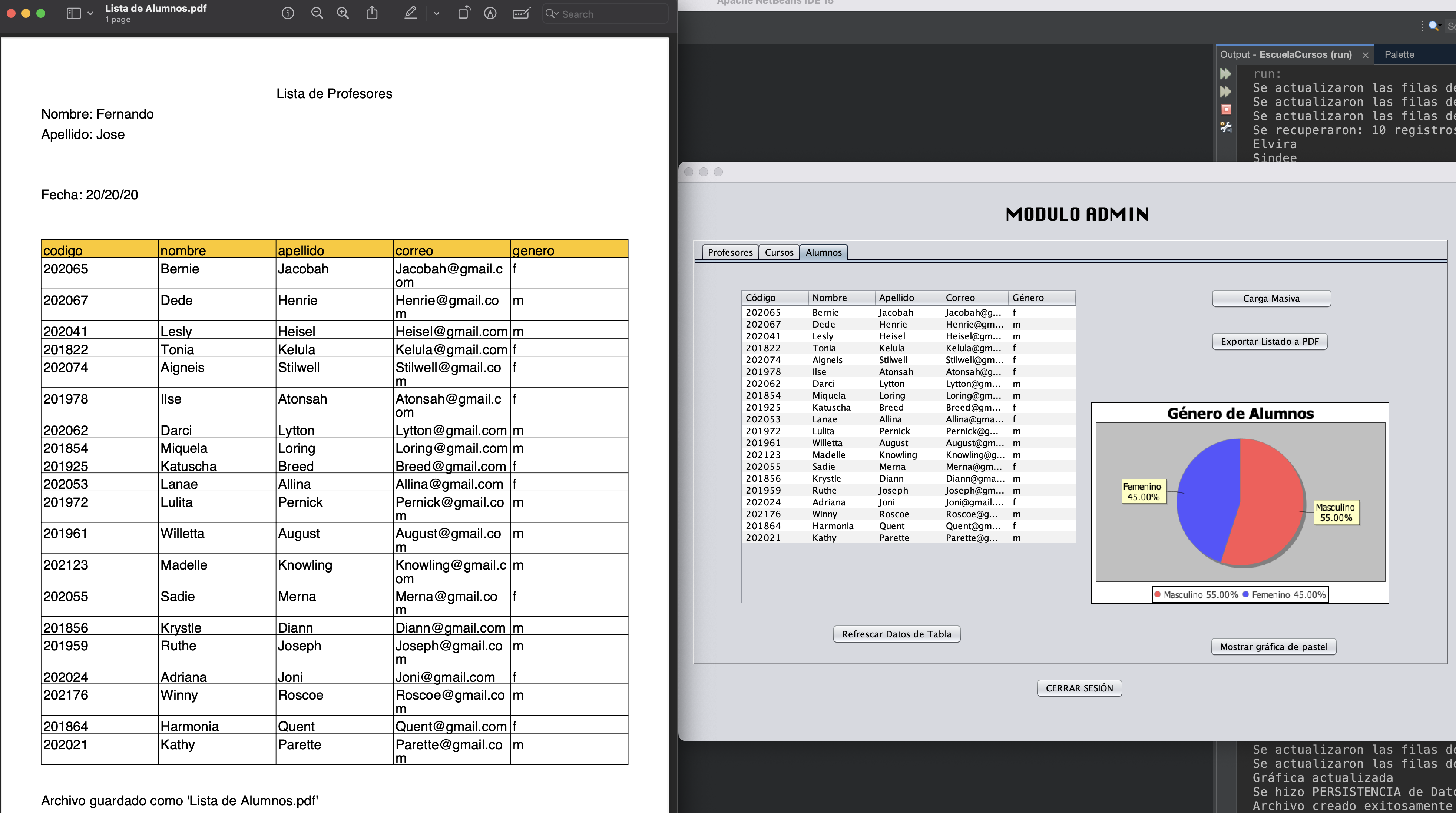Expand the markup tools chevron menu
The width and height of the screenshot is (1456, 813).
(x=436, y=14)
